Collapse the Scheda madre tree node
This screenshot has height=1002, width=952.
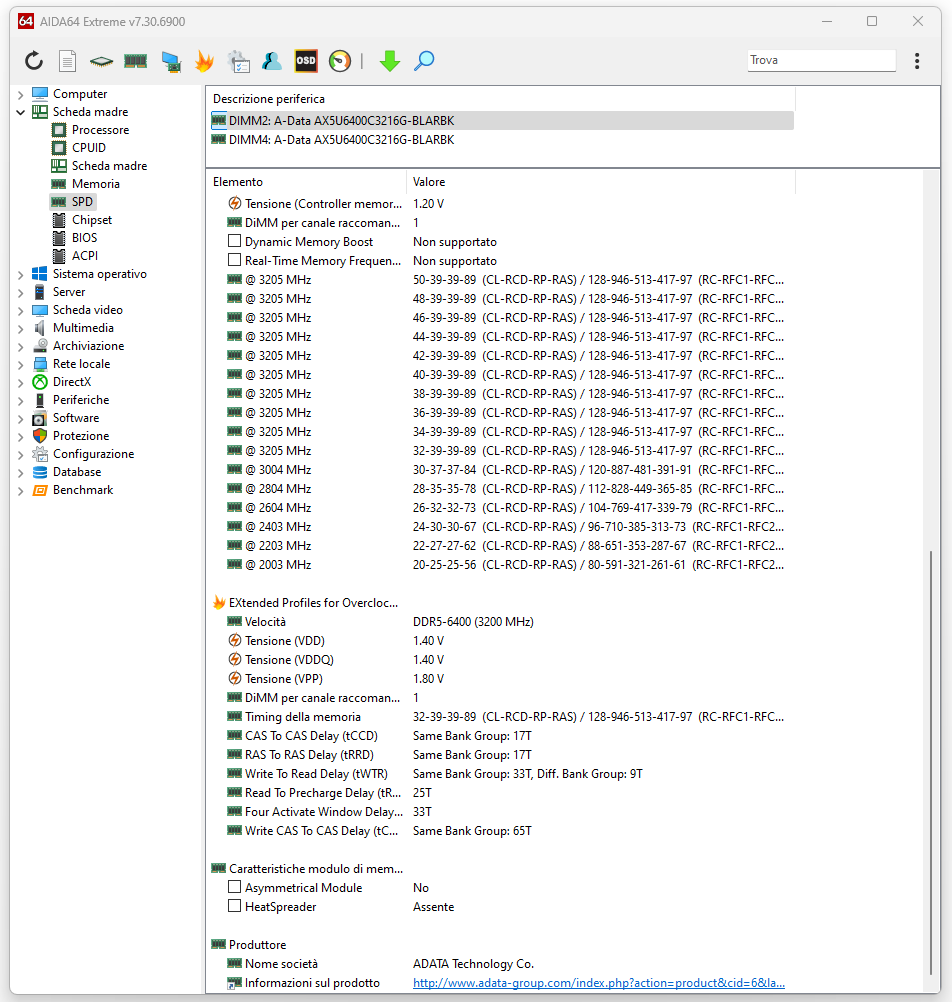[20, 112]
